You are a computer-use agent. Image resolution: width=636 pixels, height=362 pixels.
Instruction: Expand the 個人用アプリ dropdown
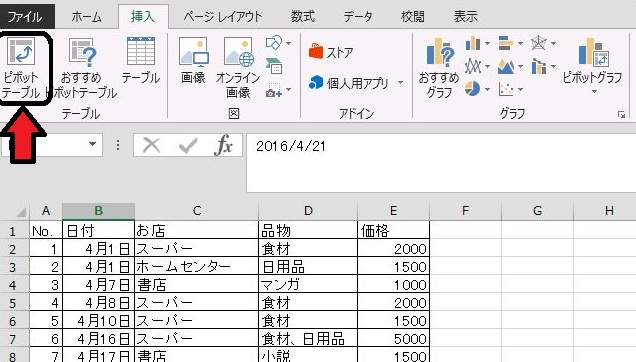pos(400,83)
